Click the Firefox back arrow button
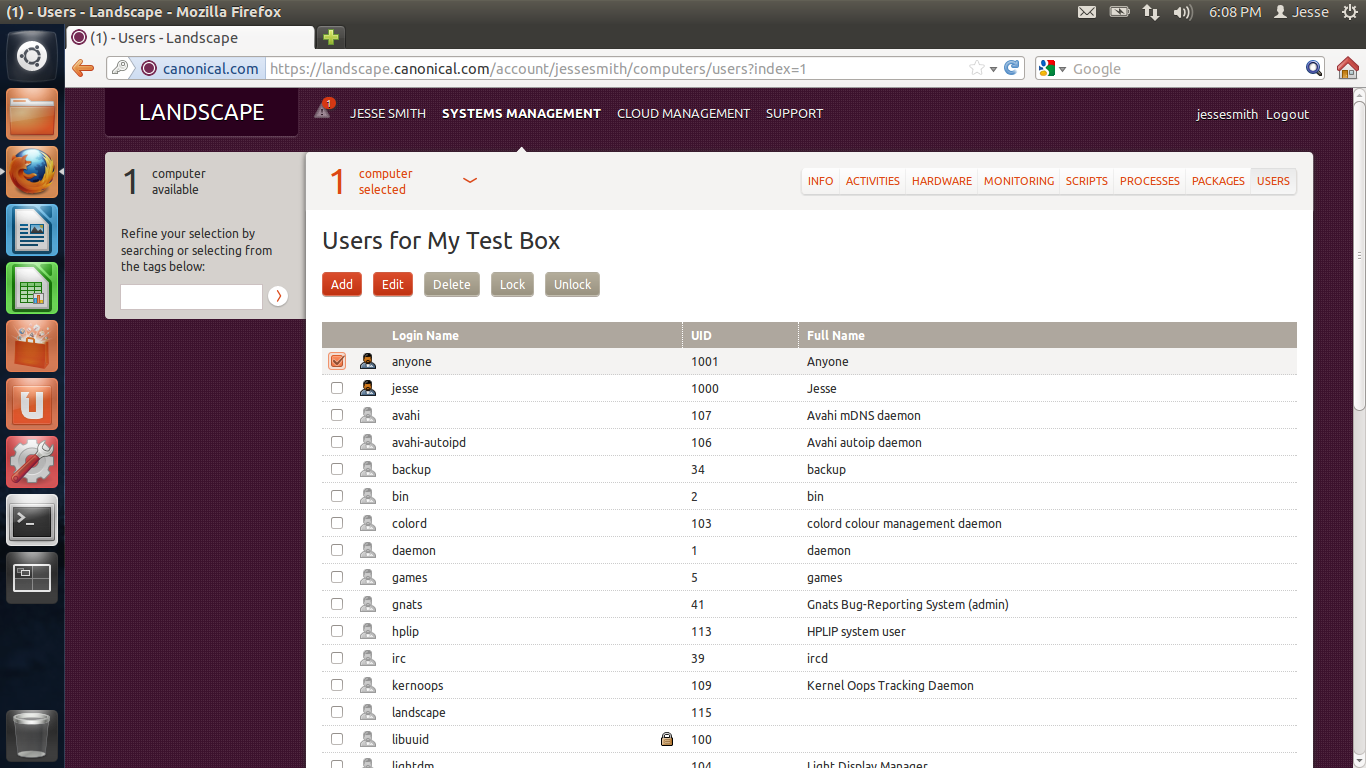Image resolution: width=1366 pixels, height=768 pixels. [83, 69]
